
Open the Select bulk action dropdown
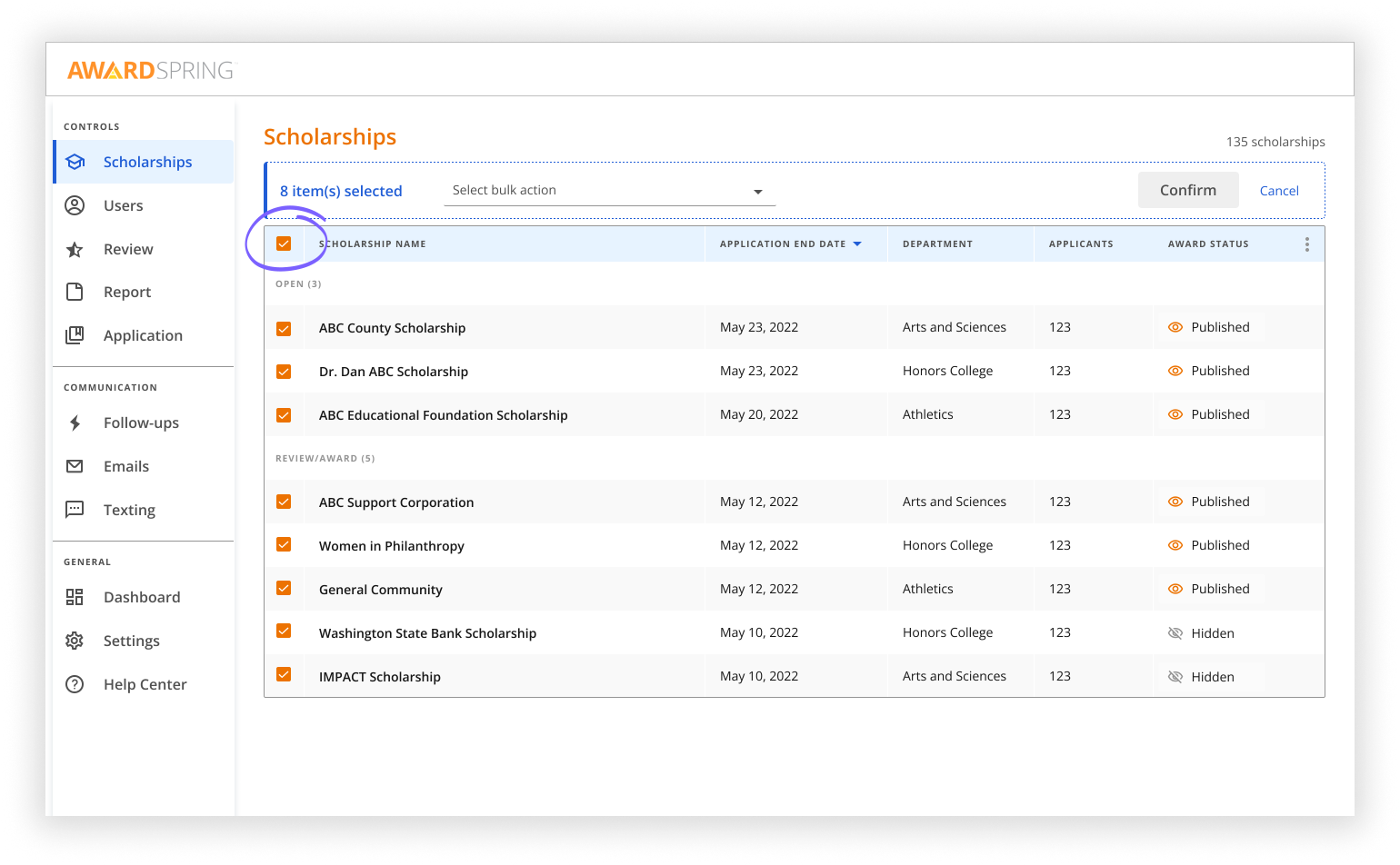[608, 191]
